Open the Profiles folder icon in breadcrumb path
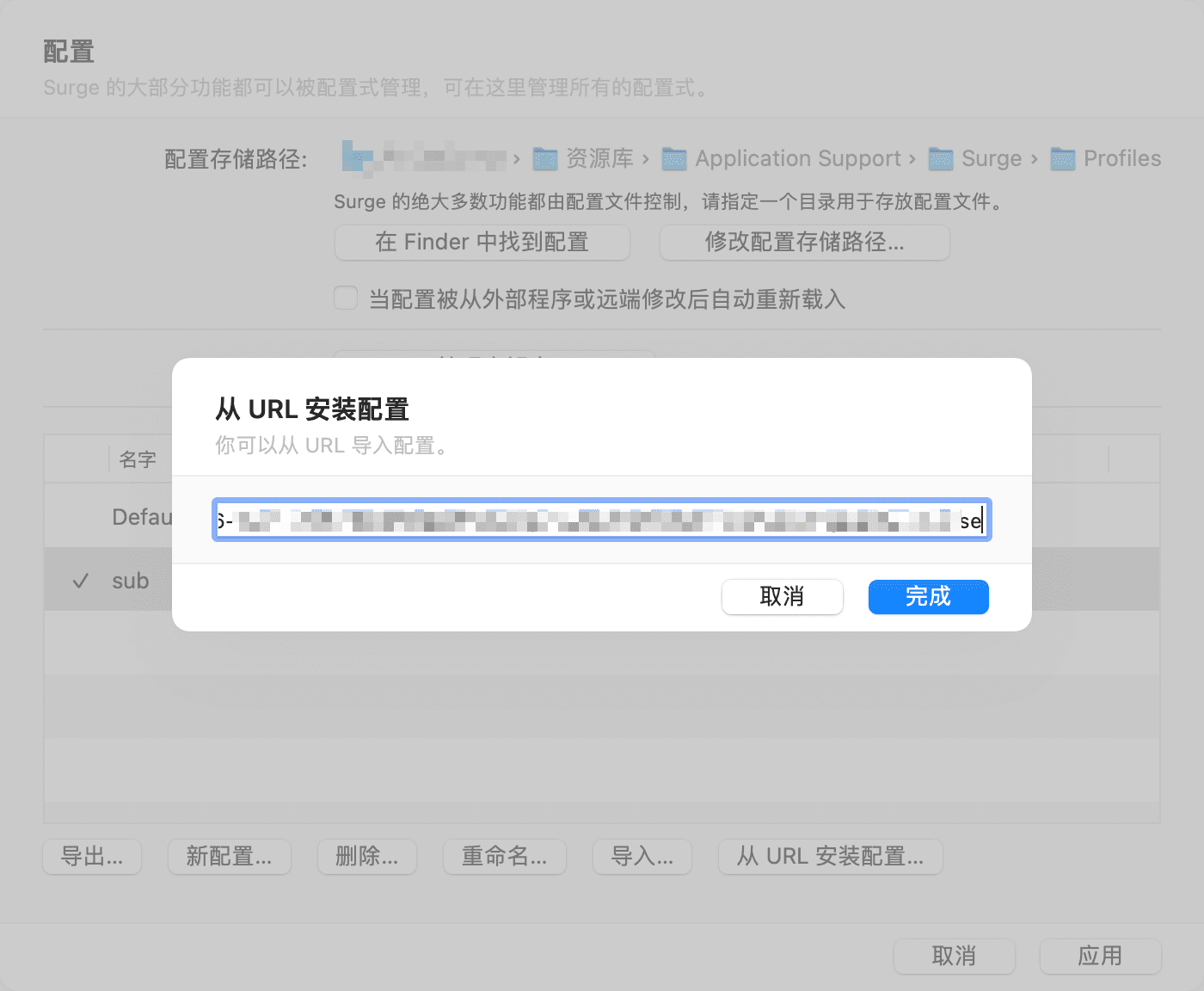Image resolution: width=1204 pixels, height=991 pixels. click(1065, 158)
